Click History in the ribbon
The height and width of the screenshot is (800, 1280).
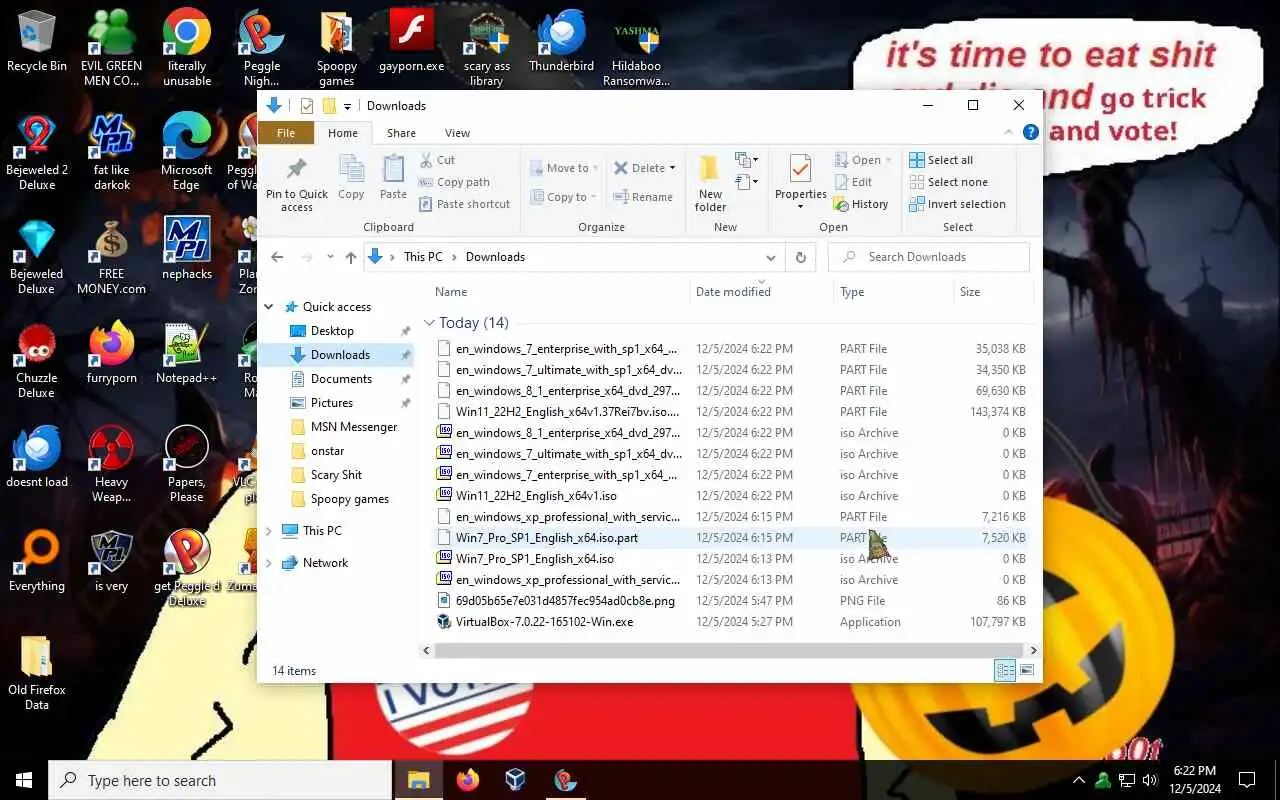coord(861,204)
